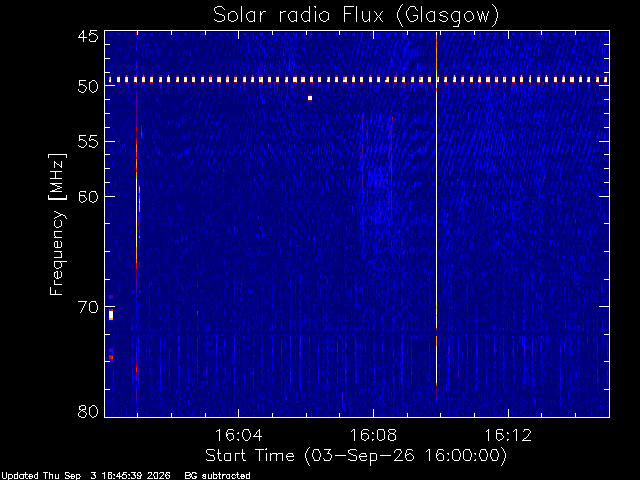Click the 16:08 time axis label
Image resolution: width=640 pixels, height=480 pixels.
[373, 435]
